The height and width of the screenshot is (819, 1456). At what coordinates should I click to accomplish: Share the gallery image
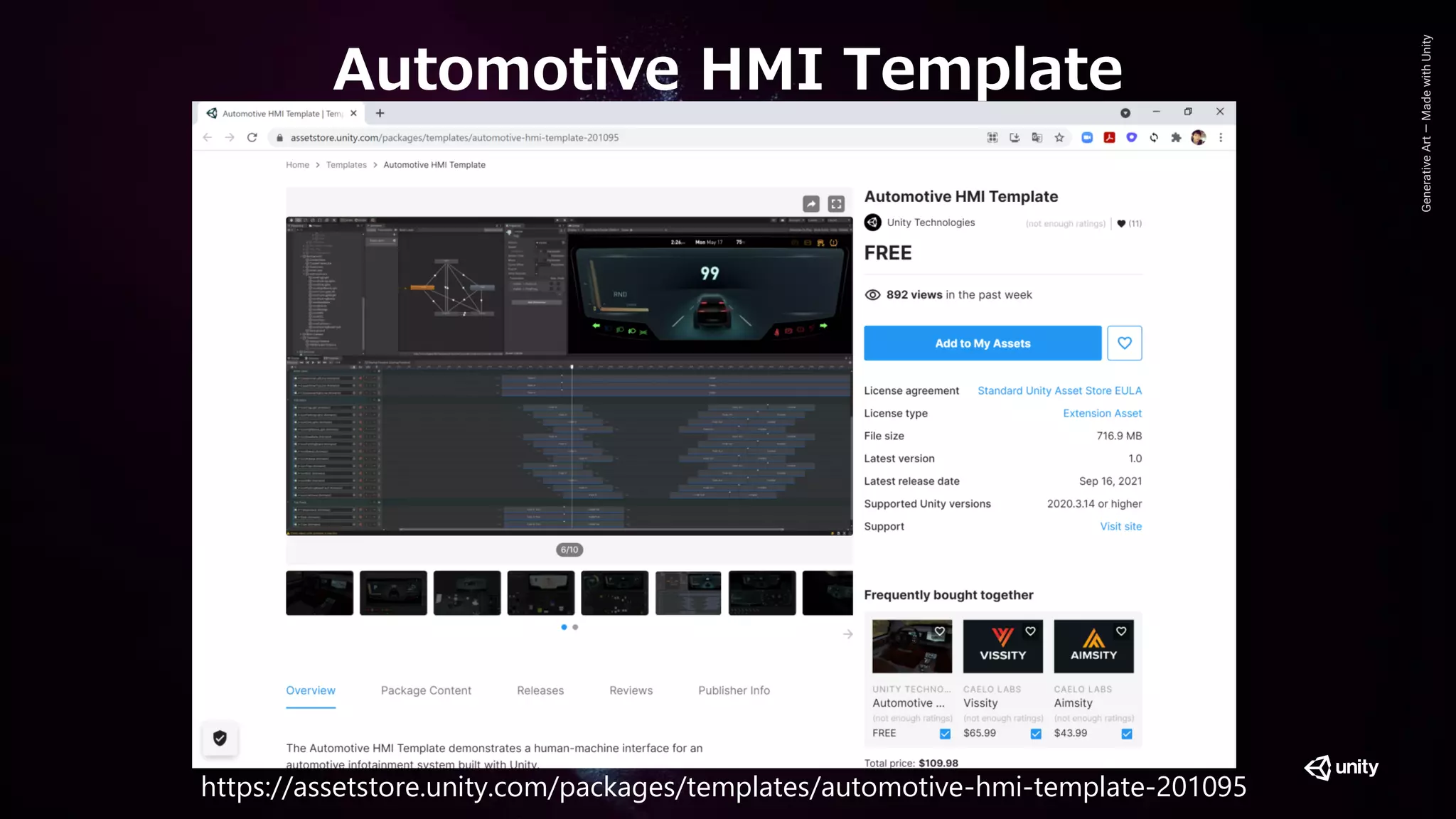pos(811,204)
